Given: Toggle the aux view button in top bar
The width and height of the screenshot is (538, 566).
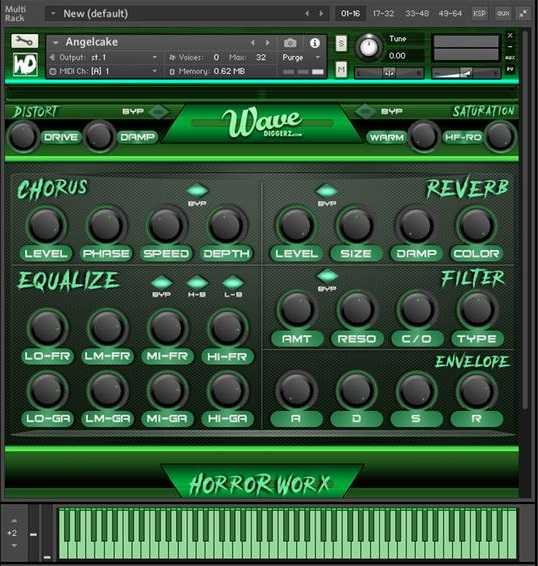Looking at the screenshot, I should pos(503,14).
